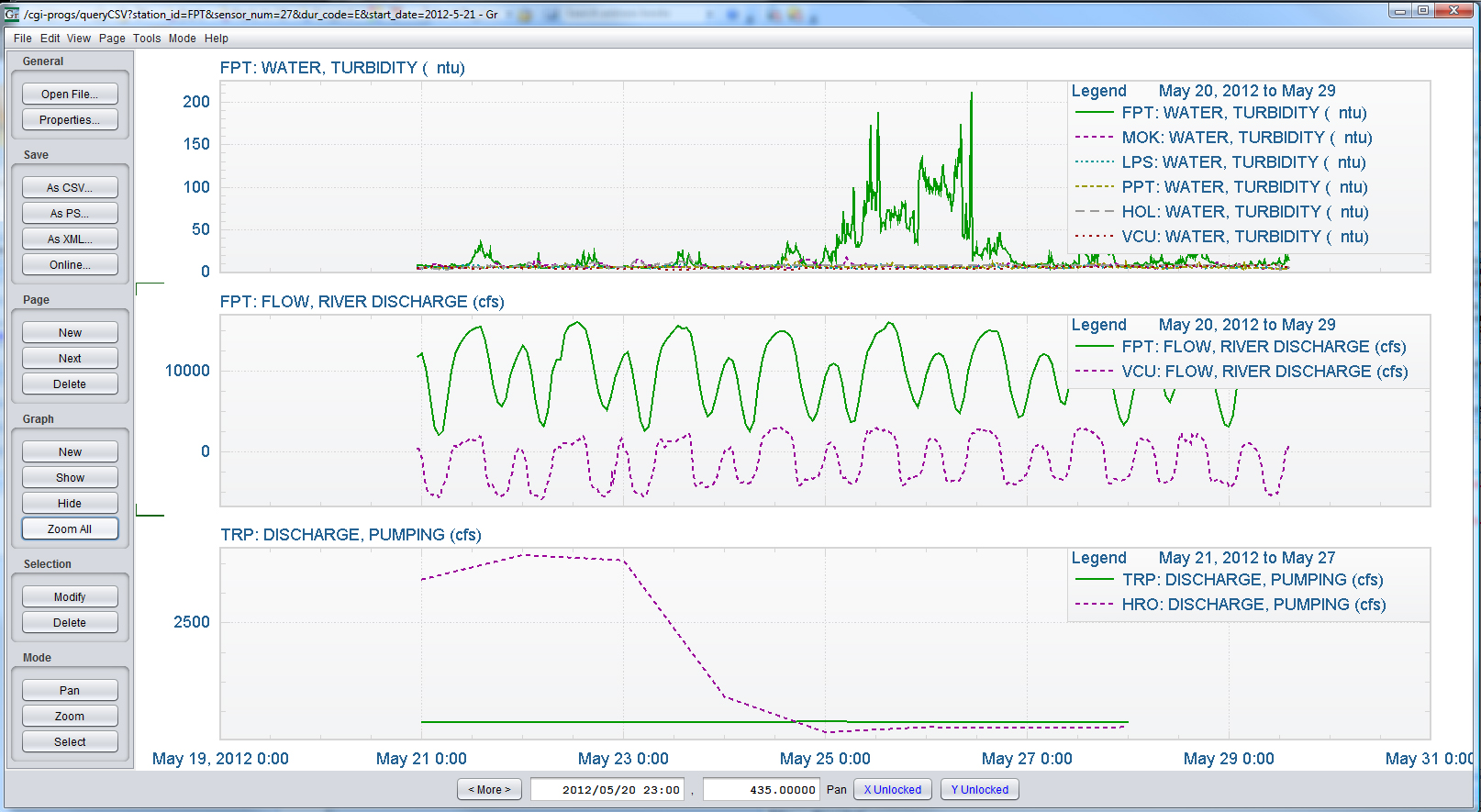Save graph As PS...

(70, 214)
